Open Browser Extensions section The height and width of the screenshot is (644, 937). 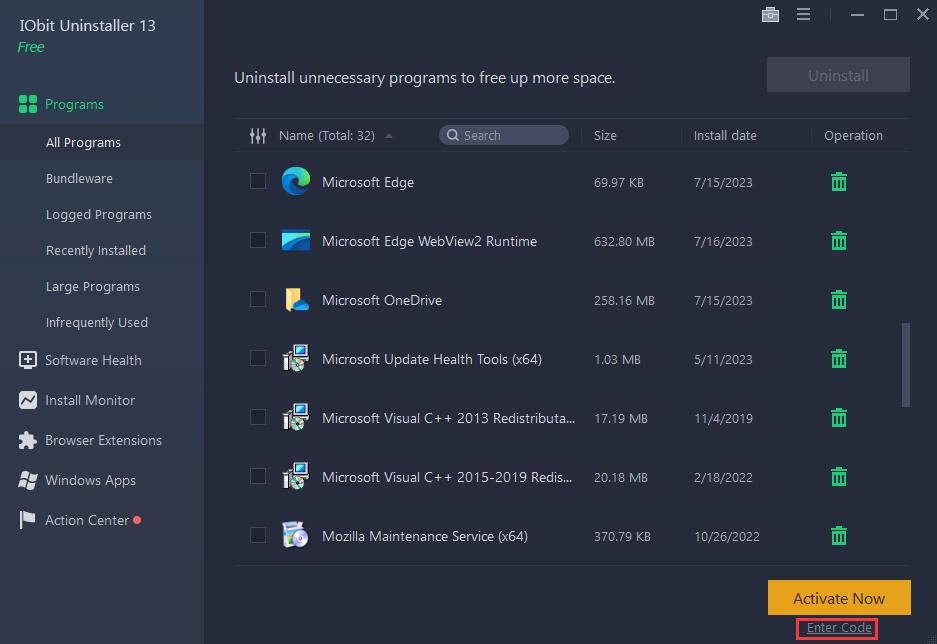tap(103, 440)
